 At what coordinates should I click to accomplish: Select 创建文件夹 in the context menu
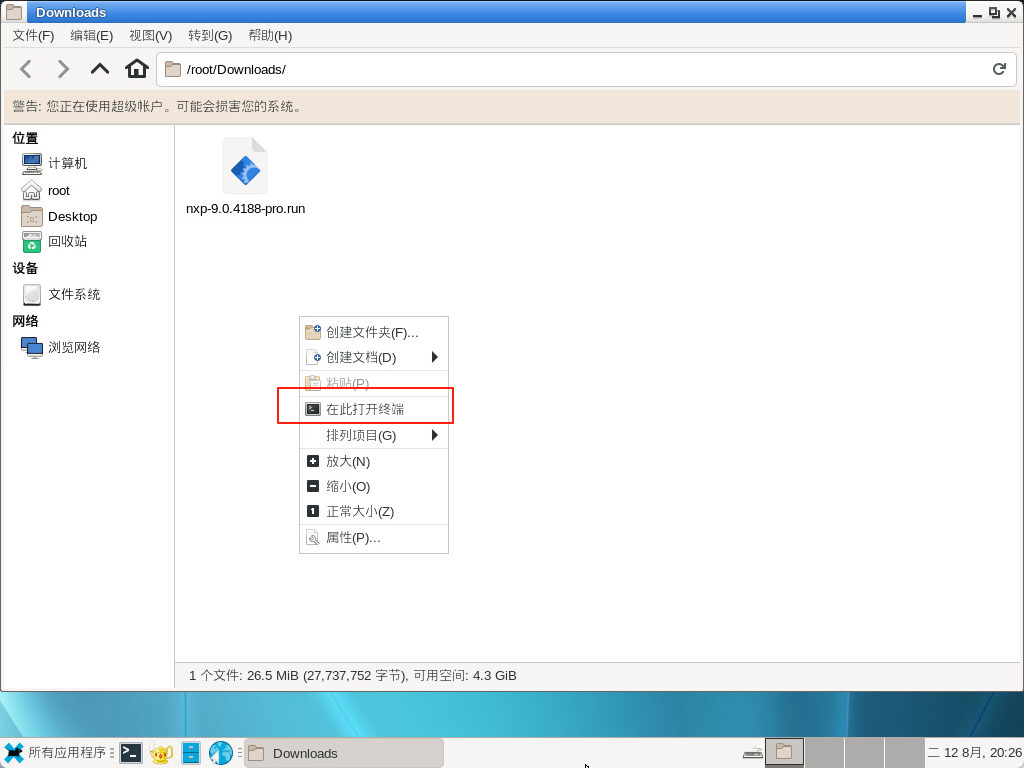click(371, 332)
